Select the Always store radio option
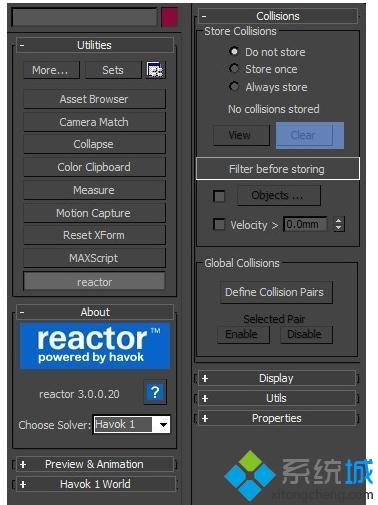 (x=234, y=86)
